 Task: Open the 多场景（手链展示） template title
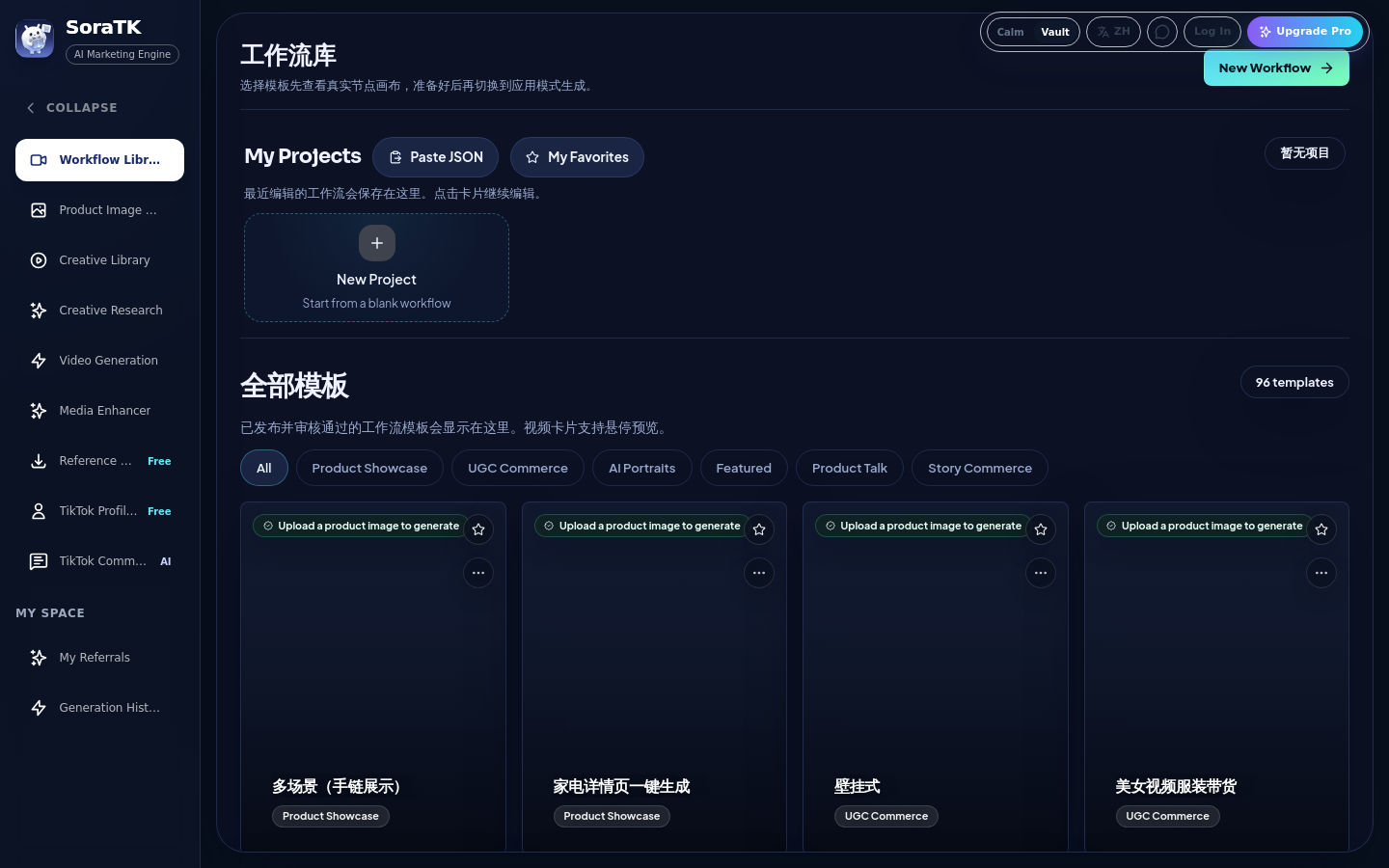tap(337, 787)
